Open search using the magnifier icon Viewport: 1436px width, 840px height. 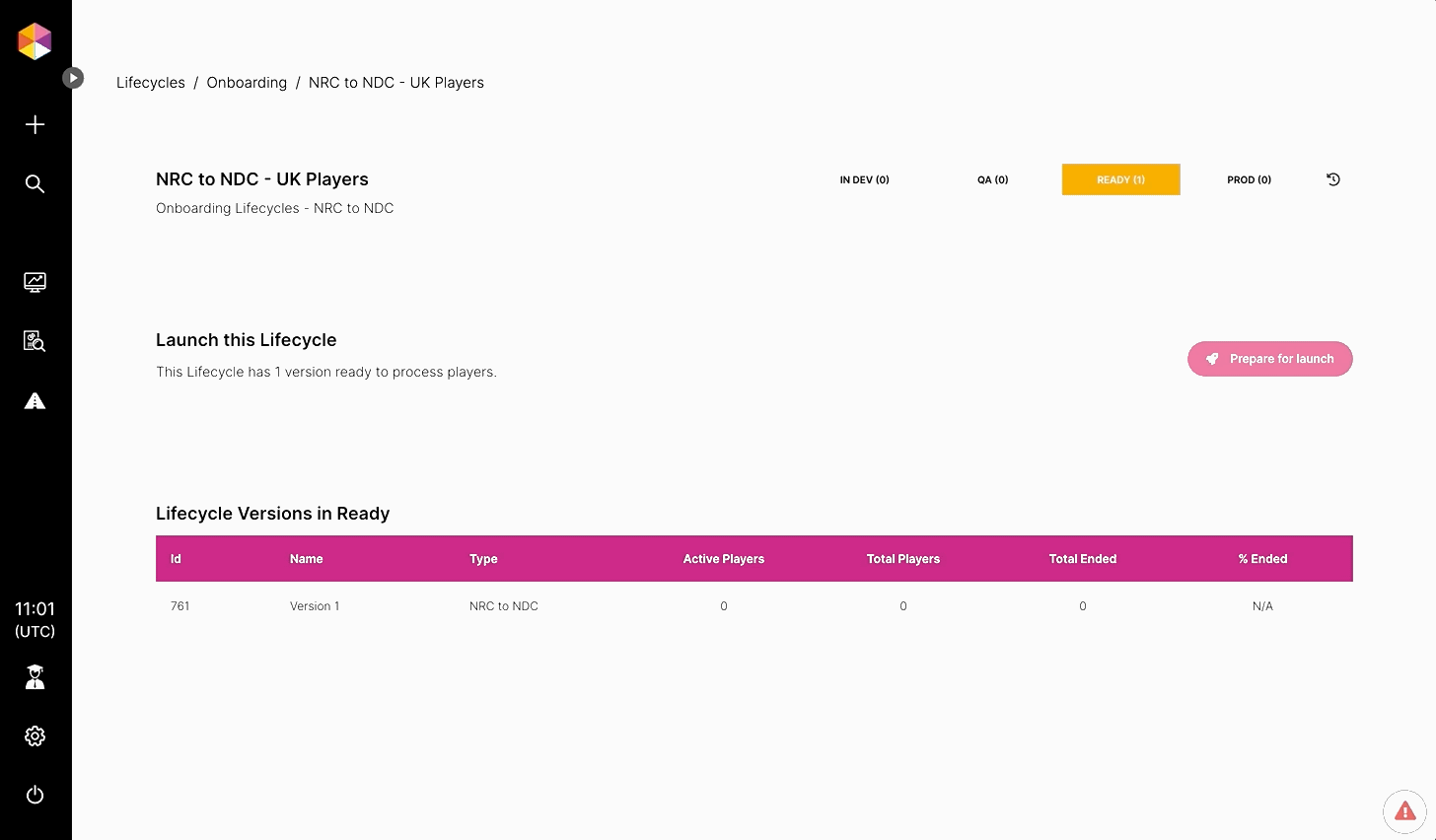pyautogui.click(x=35, y=184)
